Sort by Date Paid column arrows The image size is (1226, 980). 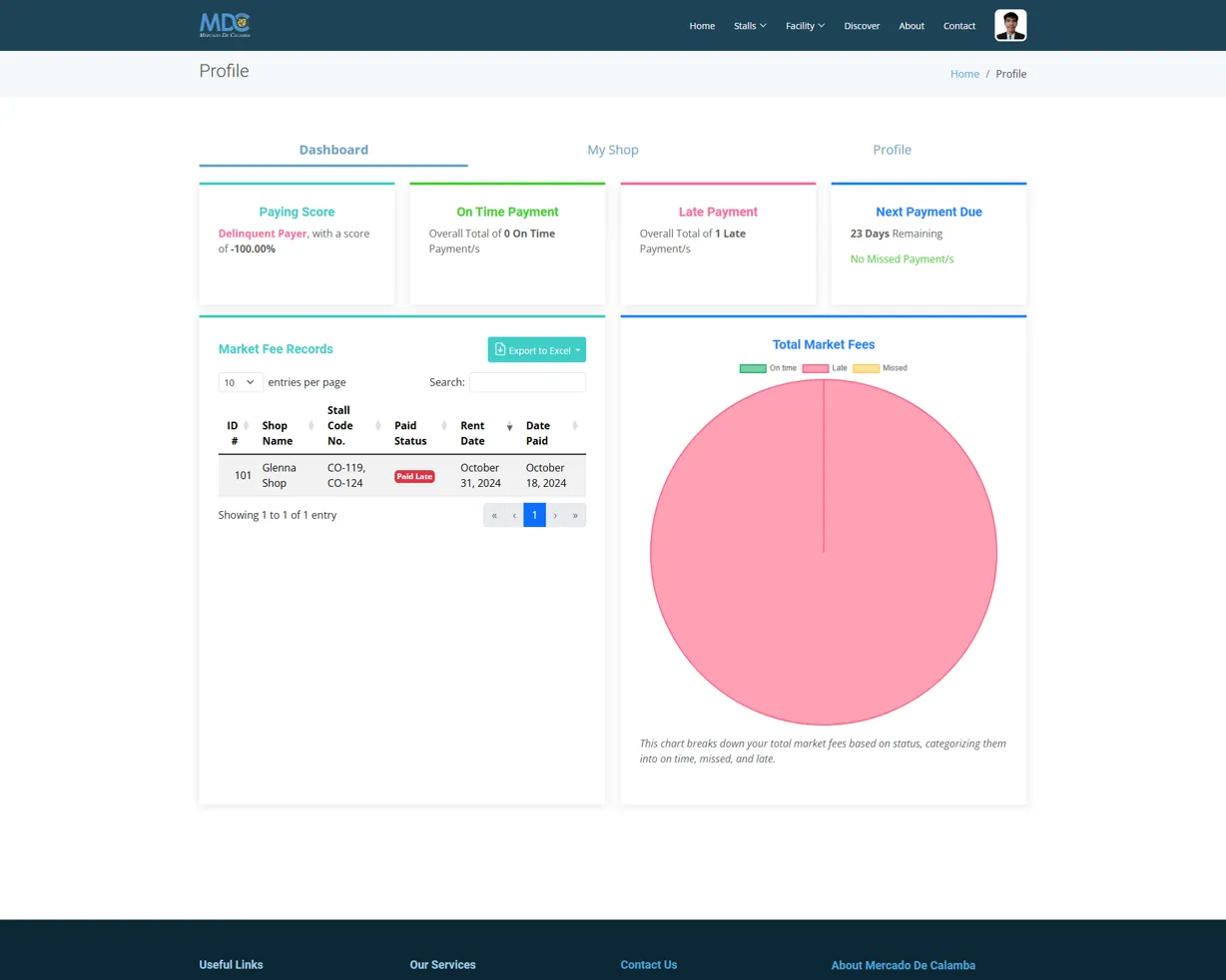tap(575, 426)
